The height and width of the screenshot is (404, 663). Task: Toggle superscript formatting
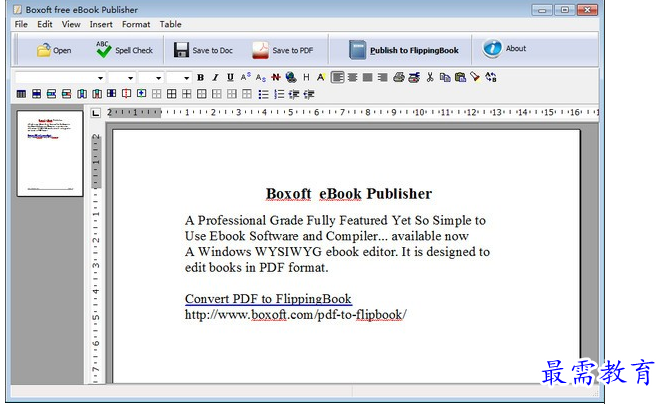pyautogui.click(x=245, y=77)
